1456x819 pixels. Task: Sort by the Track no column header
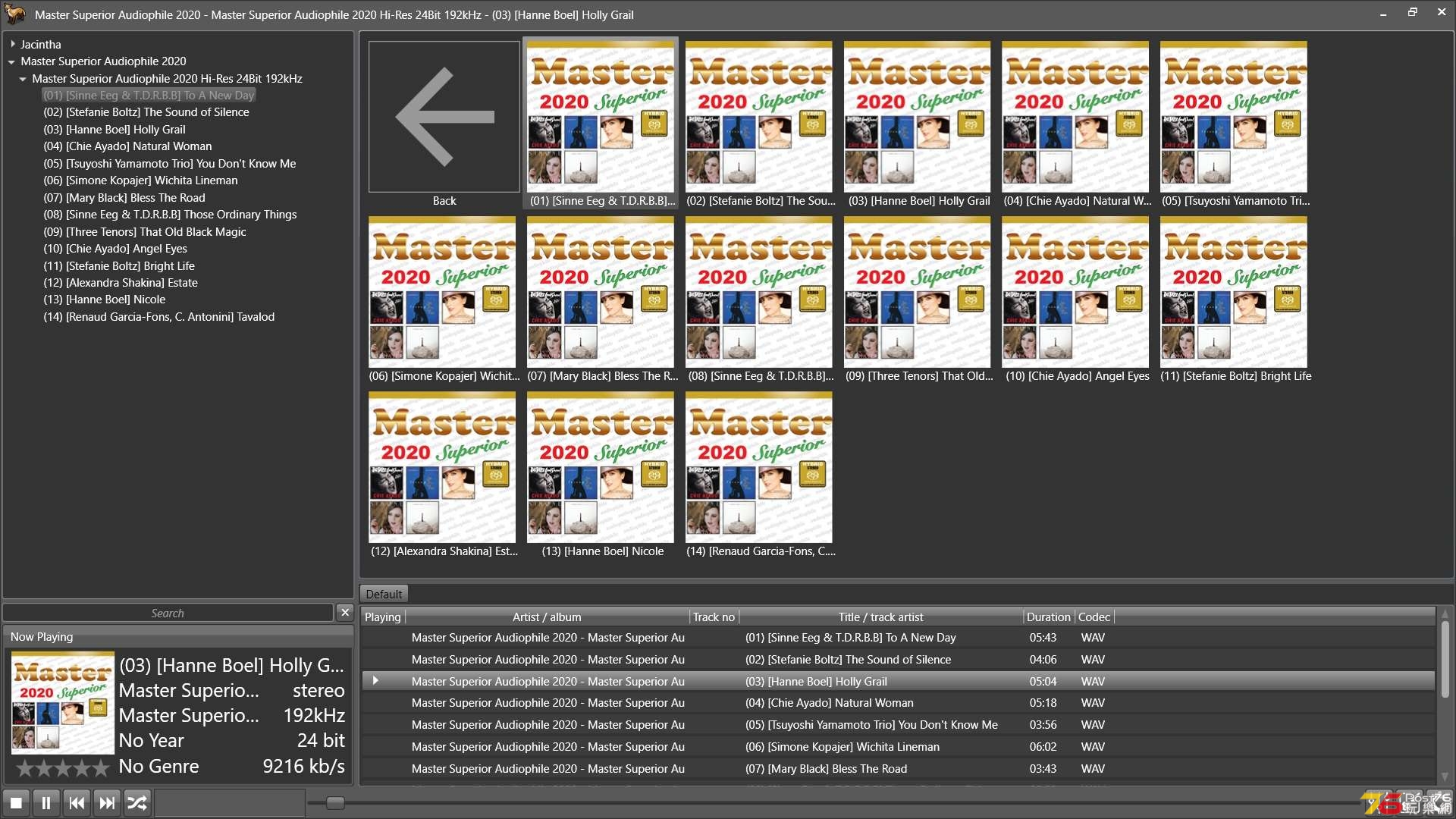tap(714, 617)
